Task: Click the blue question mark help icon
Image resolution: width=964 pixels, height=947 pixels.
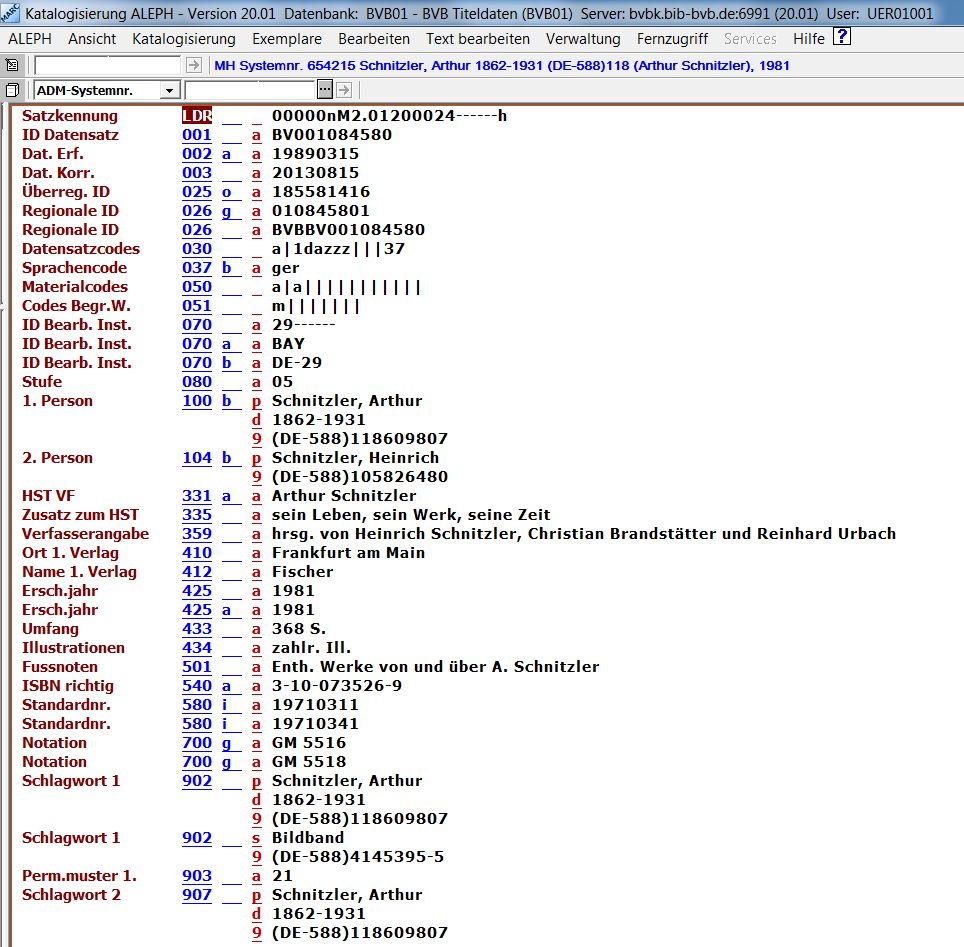Action: 842,38
